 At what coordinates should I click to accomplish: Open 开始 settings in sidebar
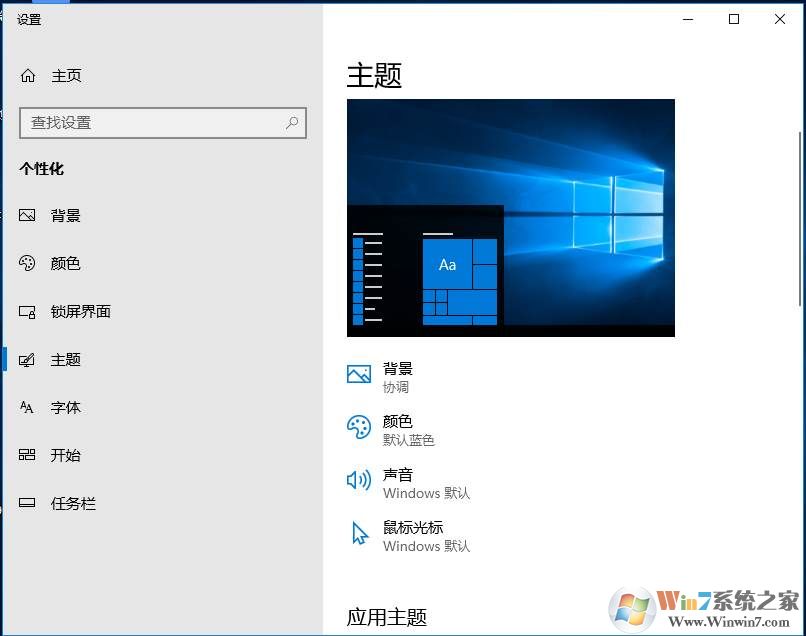(x=65, y=455)
